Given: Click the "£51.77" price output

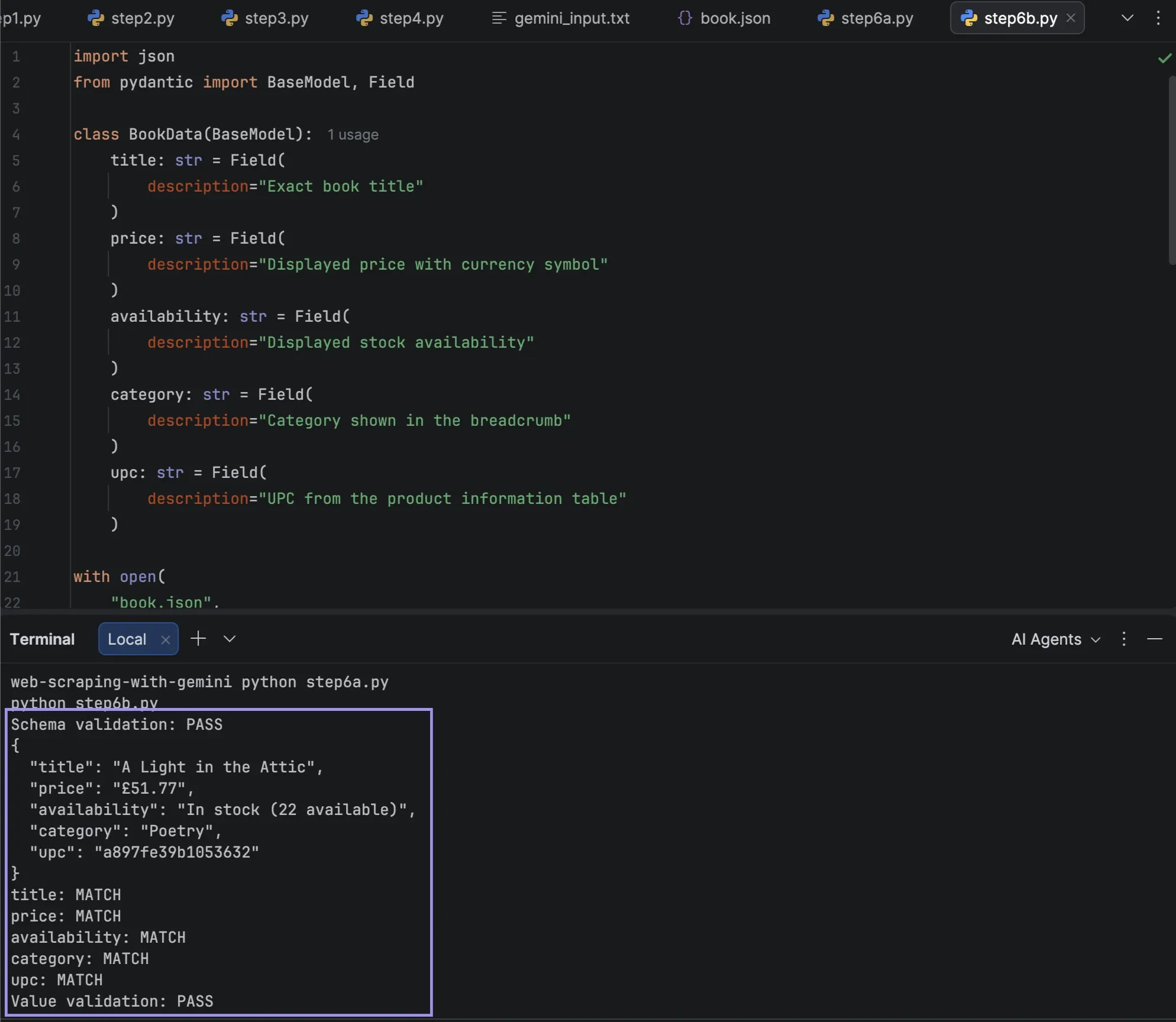Looking at the screenshot, I should 149,788.
